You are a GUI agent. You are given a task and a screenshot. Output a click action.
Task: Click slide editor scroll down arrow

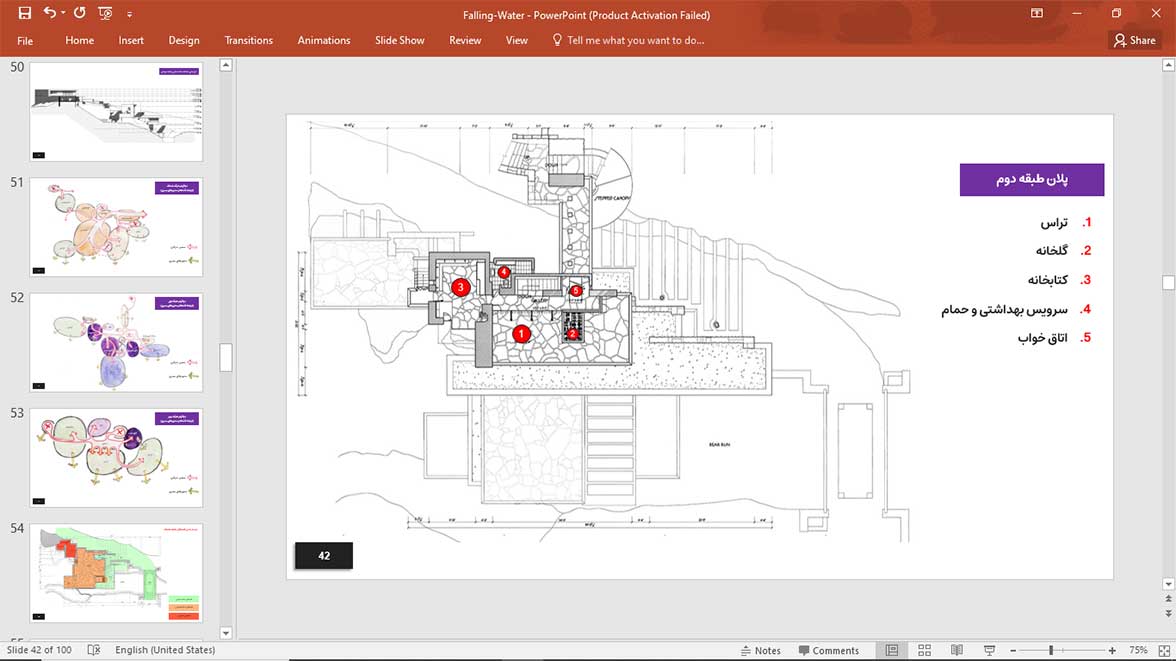tap(1168, 584)
